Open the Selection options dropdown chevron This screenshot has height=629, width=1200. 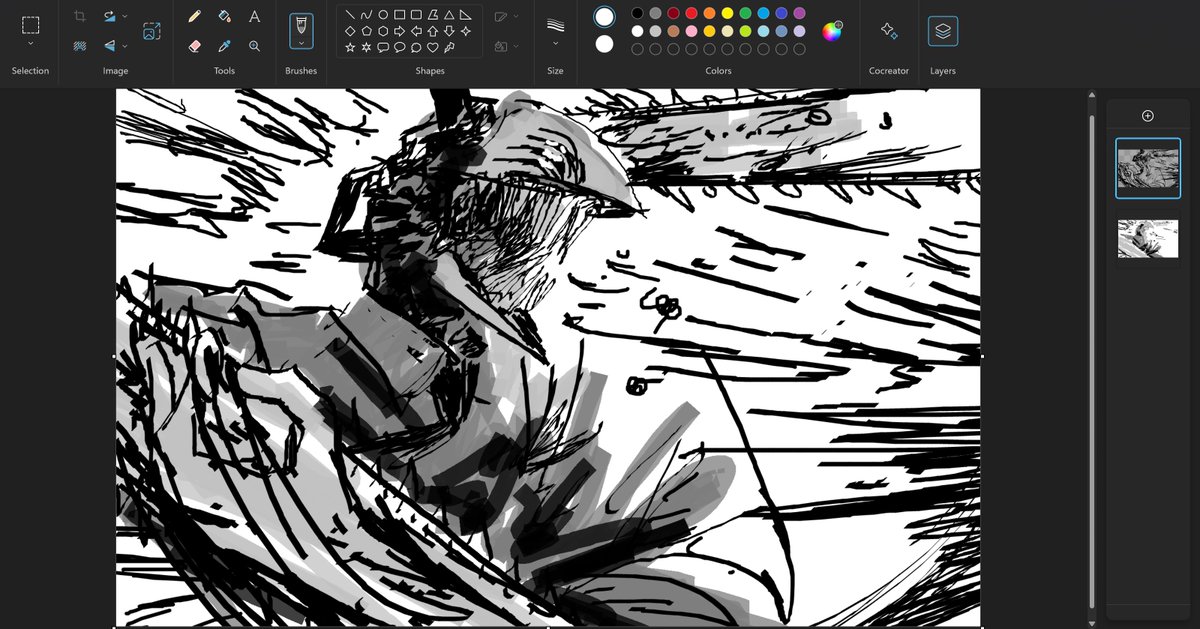pos(30,44)
